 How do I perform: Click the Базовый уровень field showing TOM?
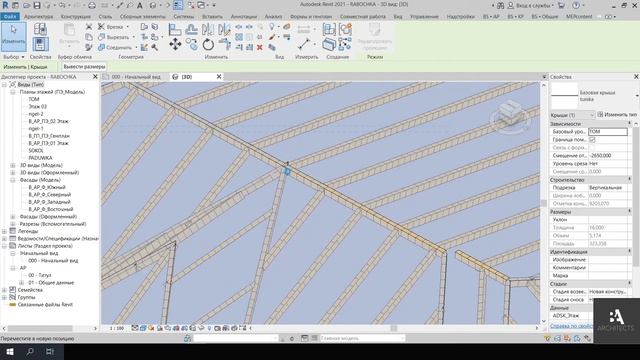[x=607, y=131]
